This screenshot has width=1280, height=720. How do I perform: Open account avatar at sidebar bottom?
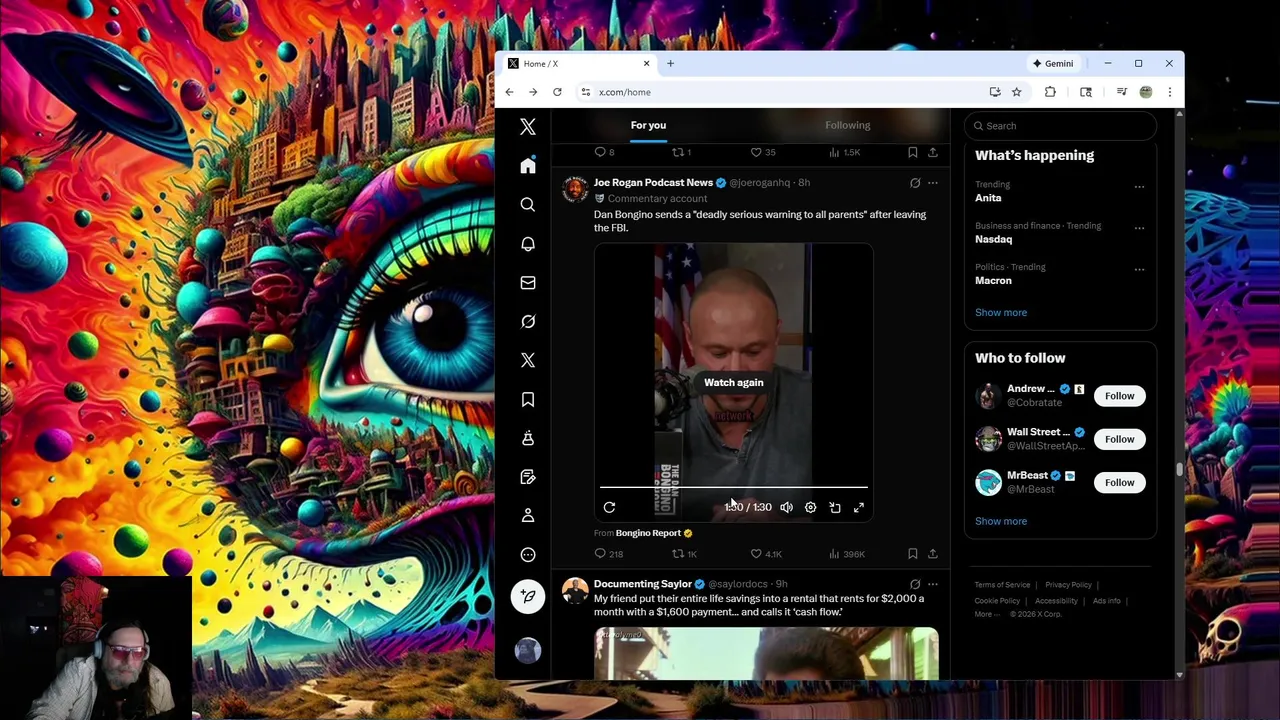(x=528, y=651)
